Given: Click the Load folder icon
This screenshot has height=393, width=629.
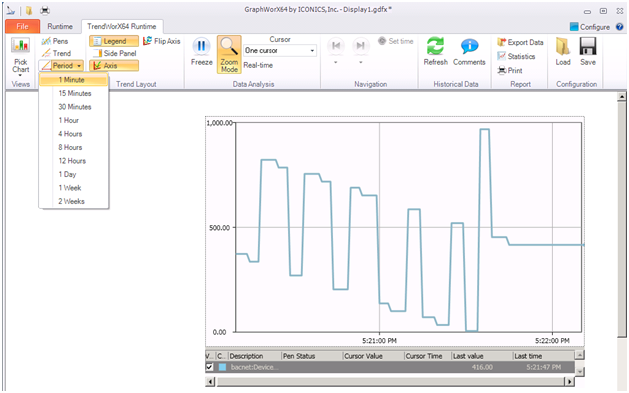Looking at the screenshot, I should 563,47.
